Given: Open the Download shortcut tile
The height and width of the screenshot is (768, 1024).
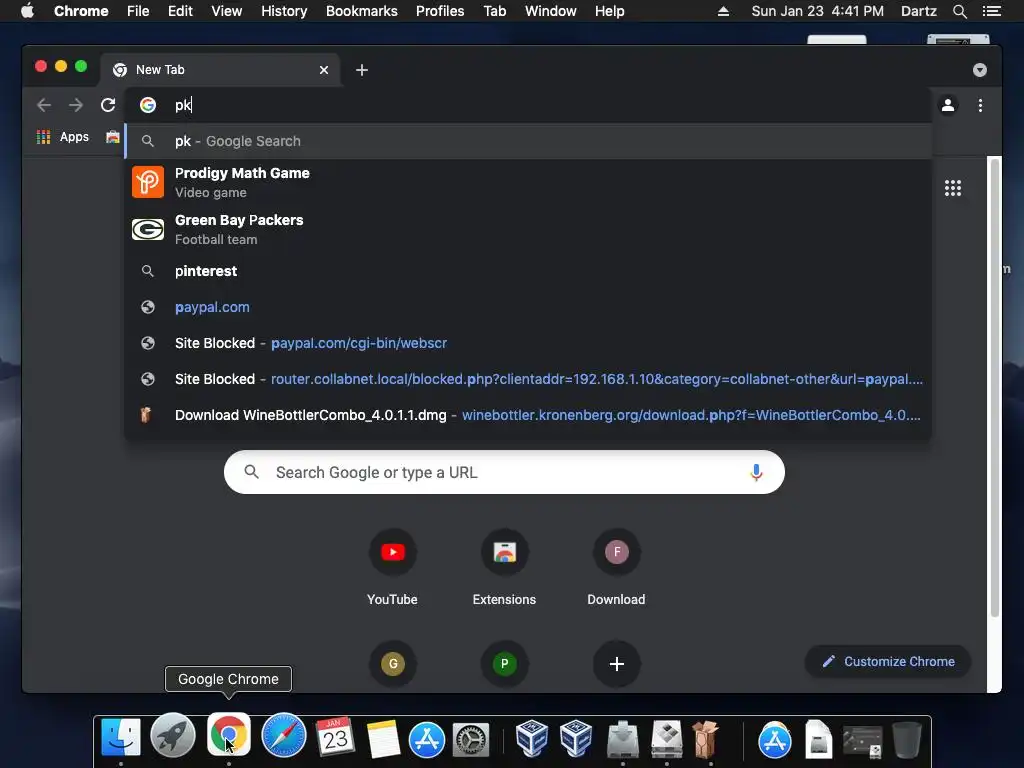Looking at the screenshot, I should (x=616, y=567).
